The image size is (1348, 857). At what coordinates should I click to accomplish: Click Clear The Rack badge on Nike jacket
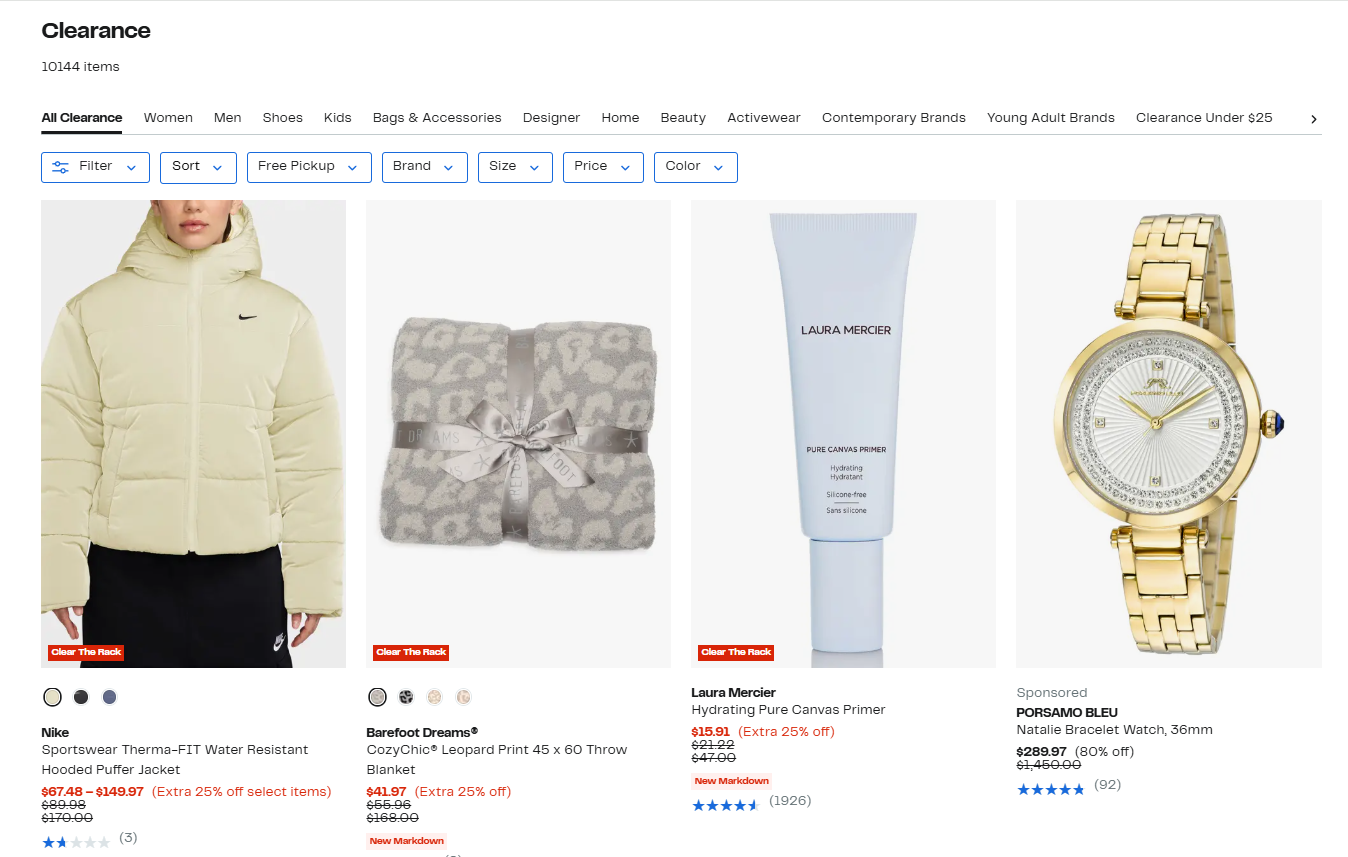click(x=86, y=652)
